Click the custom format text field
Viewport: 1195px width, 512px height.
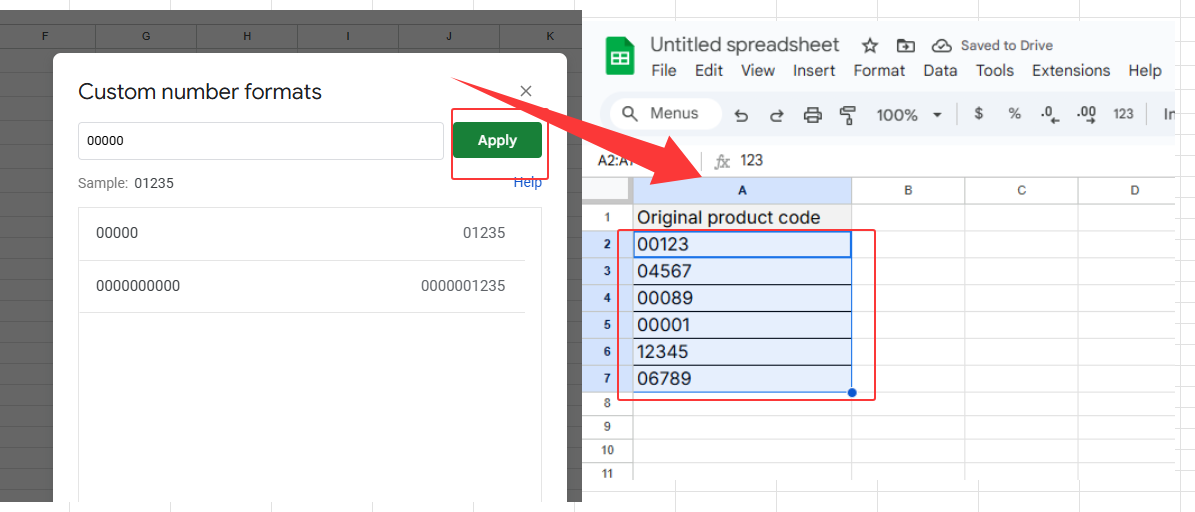(261, 141)
